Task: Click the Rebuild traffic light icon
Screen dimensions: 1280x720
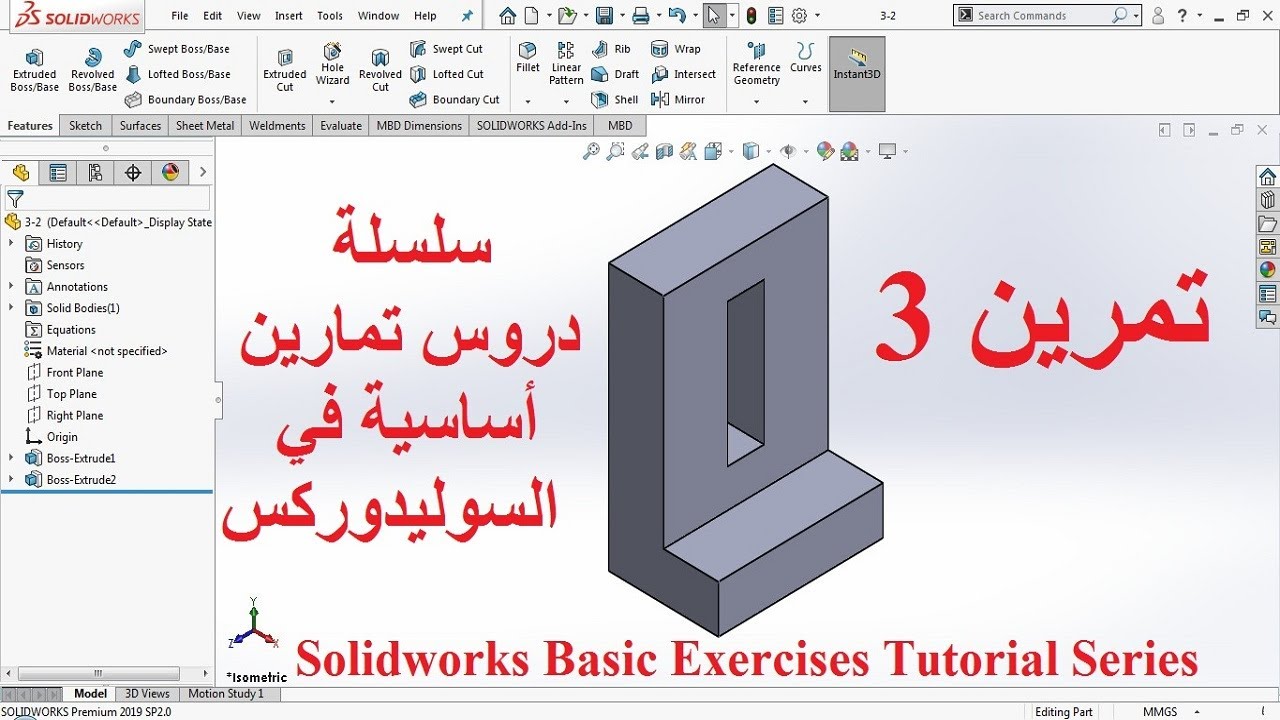Action: pos(751,16)
